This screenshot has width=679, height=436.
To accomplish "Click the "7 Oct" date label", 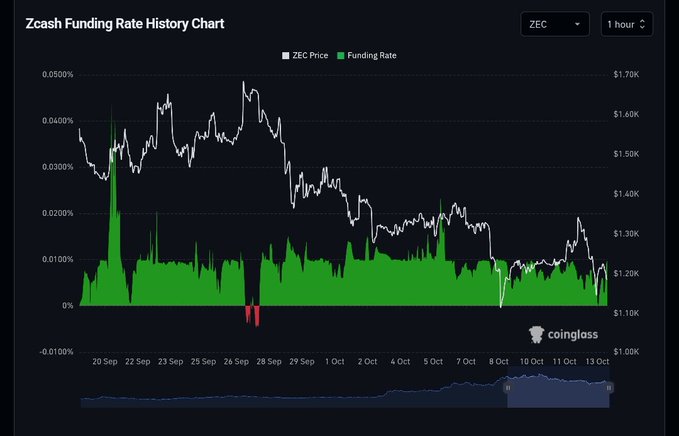I will tap(466, 362).
